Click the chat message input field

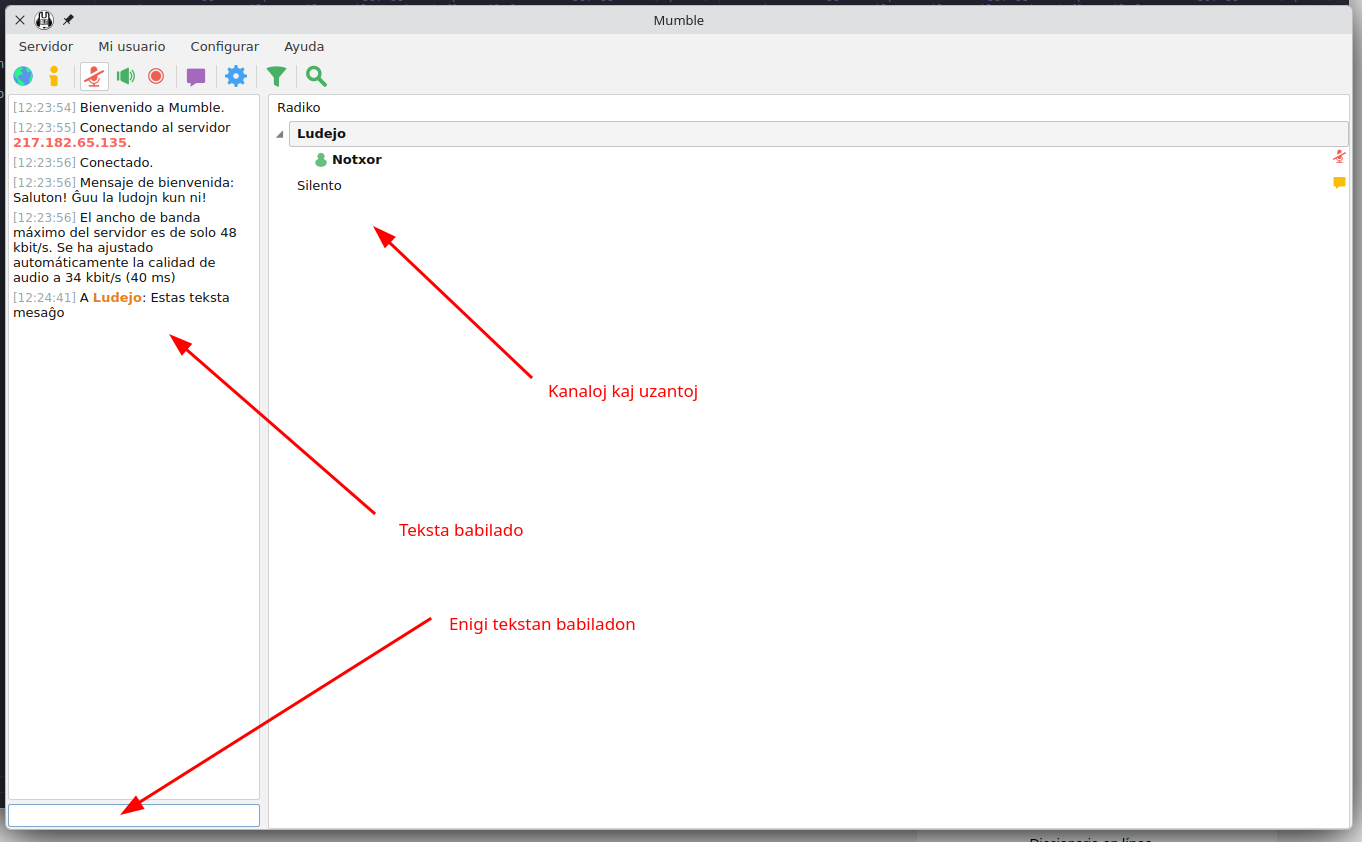134,815
